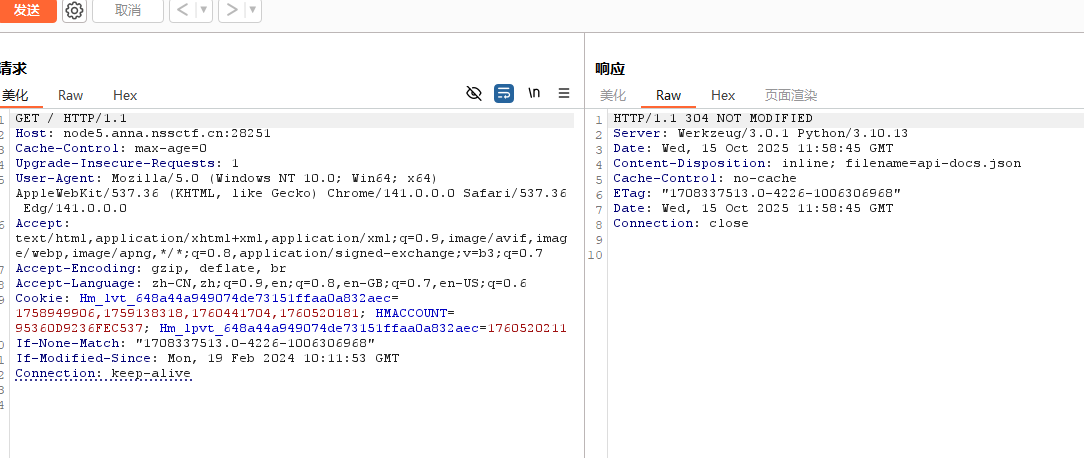Switch the request view to the Raw tab
The width and height of the screenshot is (1084, 458).
point(71,95)
